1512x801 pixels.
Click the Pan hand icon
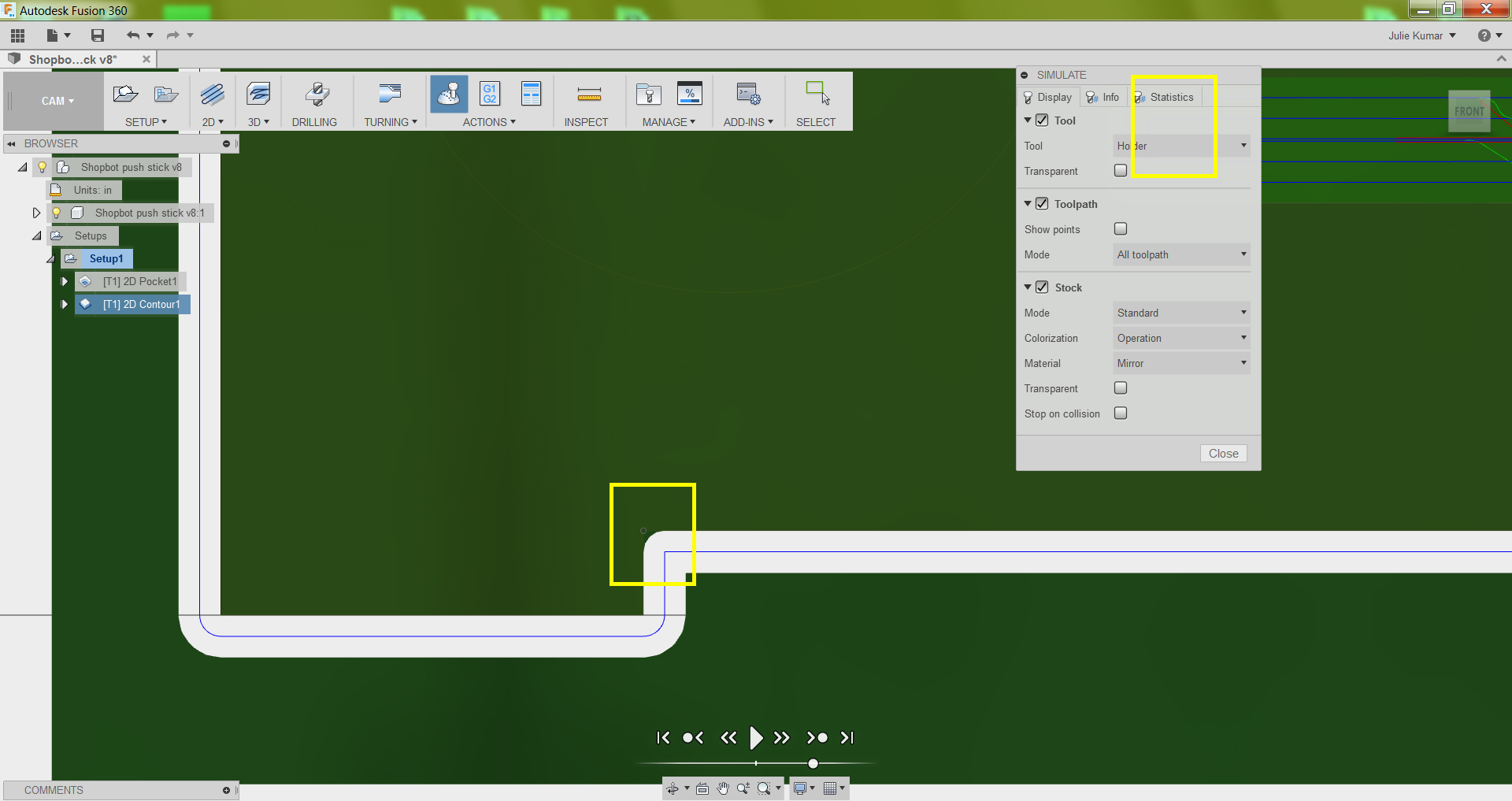tap(723, 788)
